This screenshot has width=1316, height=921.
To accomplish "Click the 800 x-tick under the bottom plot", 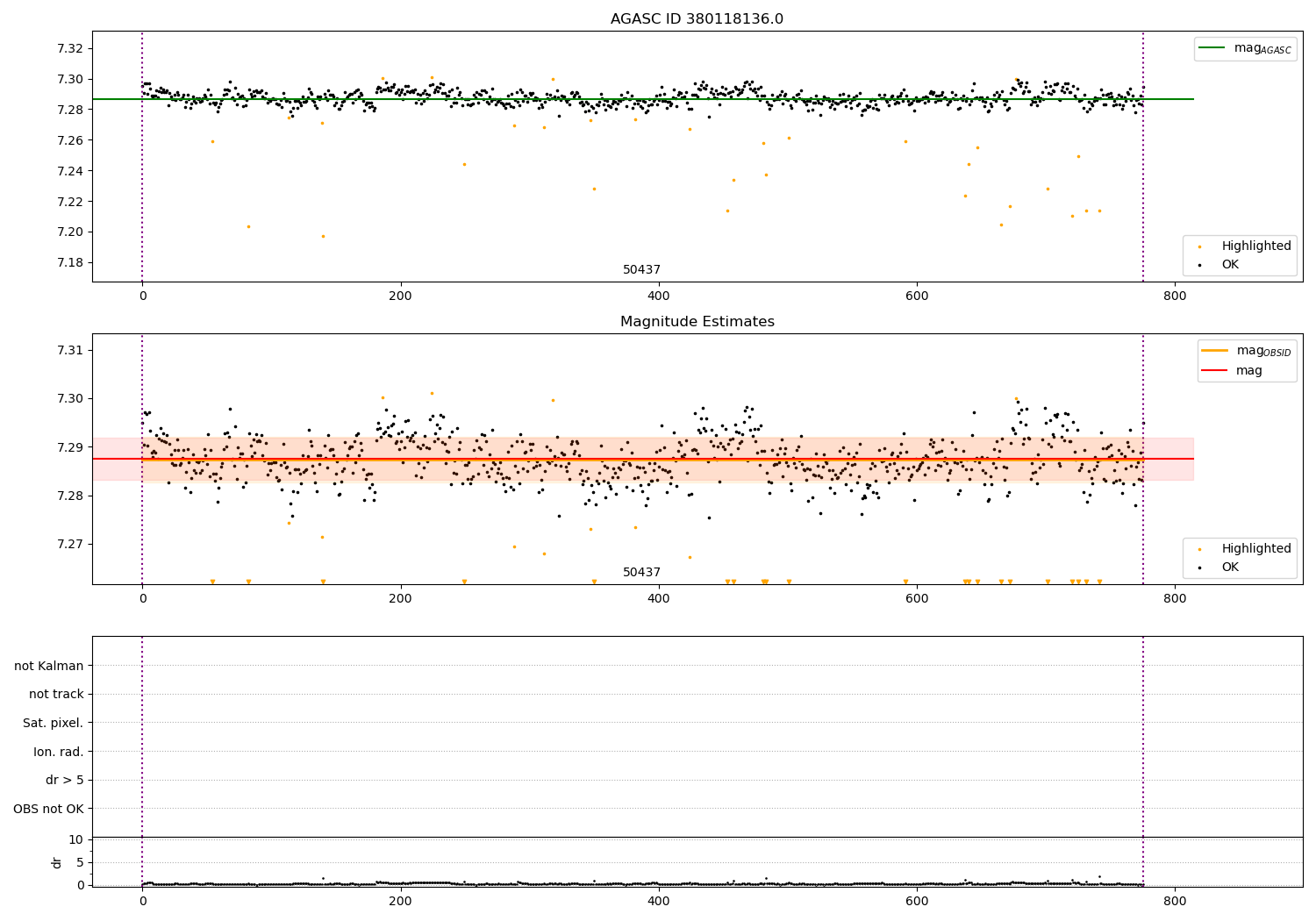I will point(1175,902).
